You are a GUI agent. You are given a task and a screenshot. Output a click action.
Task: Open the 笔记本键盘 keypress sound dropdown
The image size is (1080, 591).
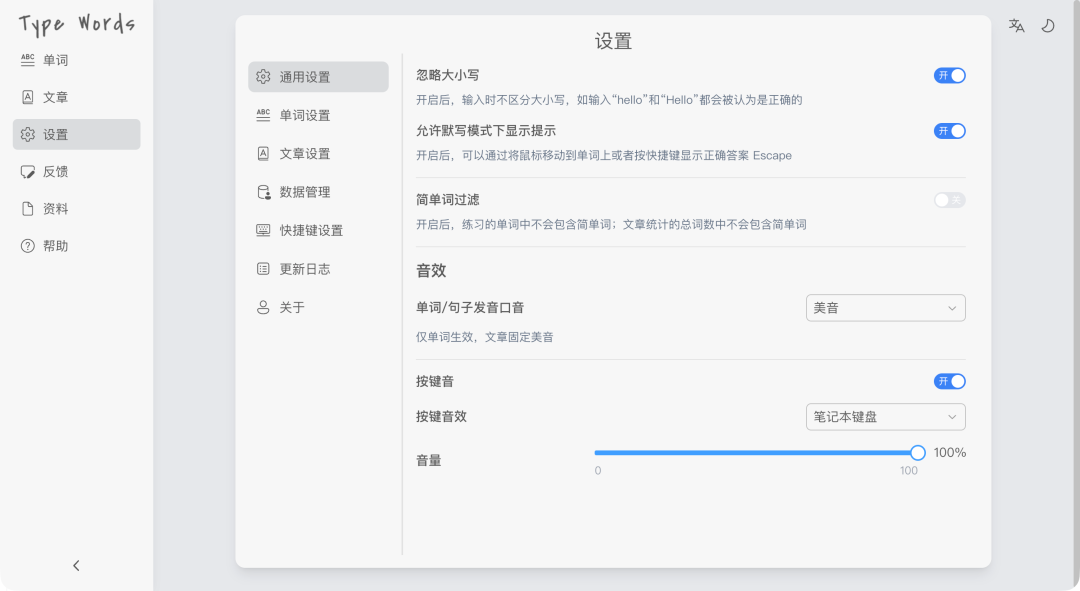[x=885, y=416]
